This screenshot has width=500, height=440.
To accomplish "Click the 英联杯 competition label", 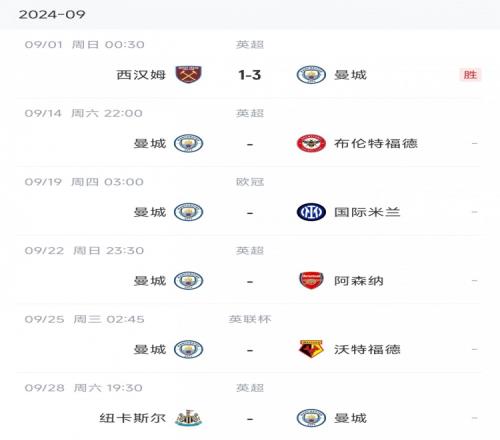I will click(250, 319).
